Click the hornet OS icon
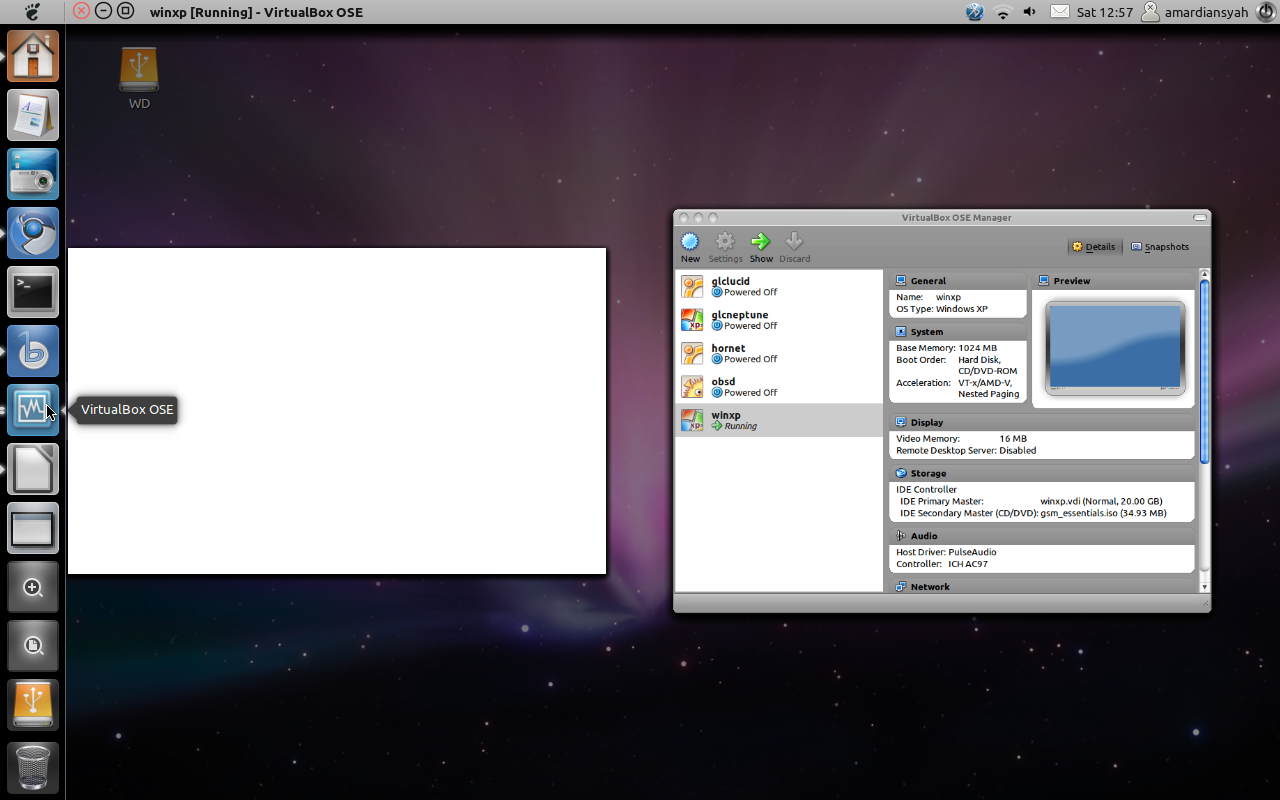Screen dimensions: 1280x800 click(692, 353)
